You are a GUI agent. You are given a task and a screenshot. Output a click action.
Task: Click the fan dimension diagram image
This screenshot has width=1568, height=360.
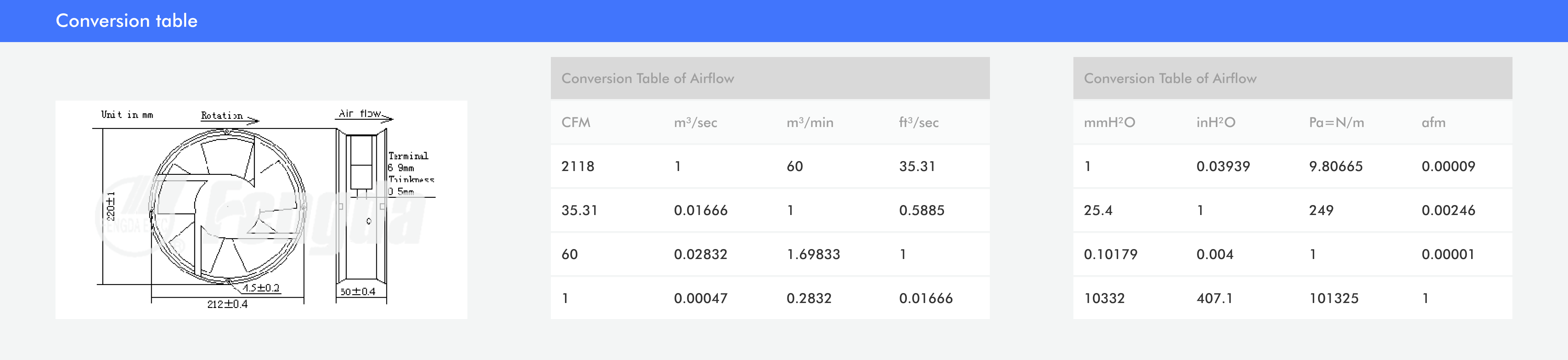(261, 209)
